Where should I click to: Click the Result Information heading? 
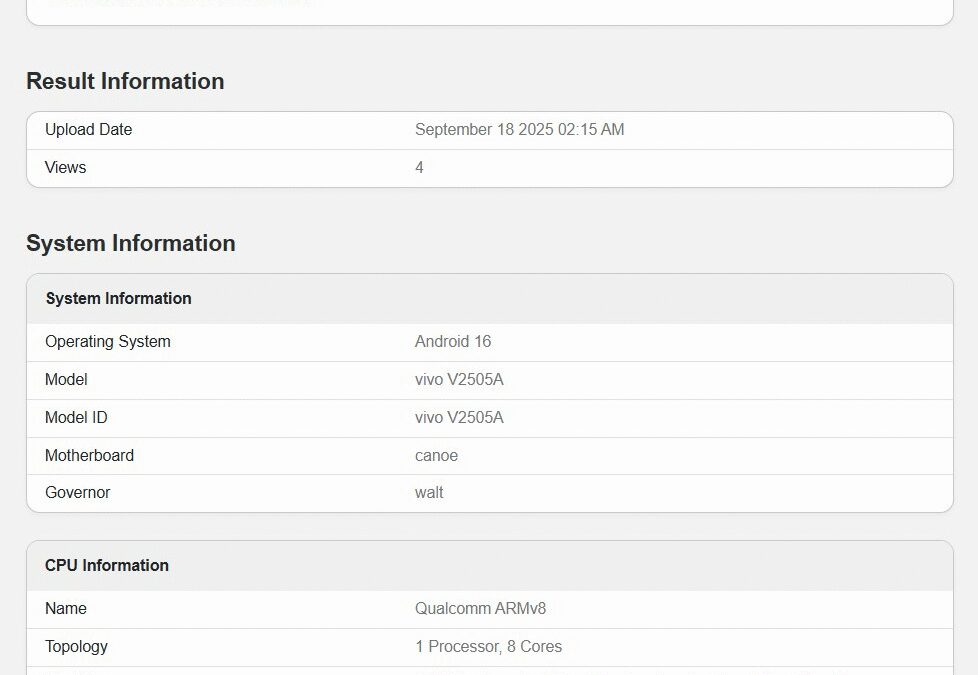coord(125,82)
